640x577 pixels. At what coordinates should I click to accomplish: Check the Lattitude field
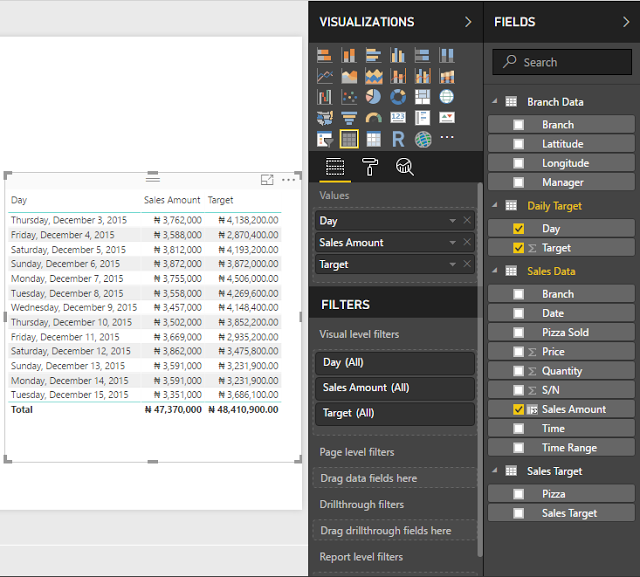point(518,144)
